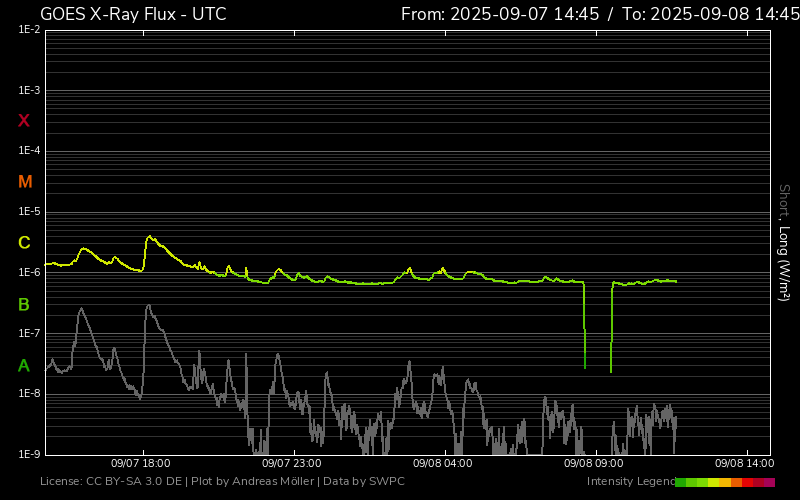Click the 09/08 14:00 time axis label
800x500 pixels.
tap(744, 464)
